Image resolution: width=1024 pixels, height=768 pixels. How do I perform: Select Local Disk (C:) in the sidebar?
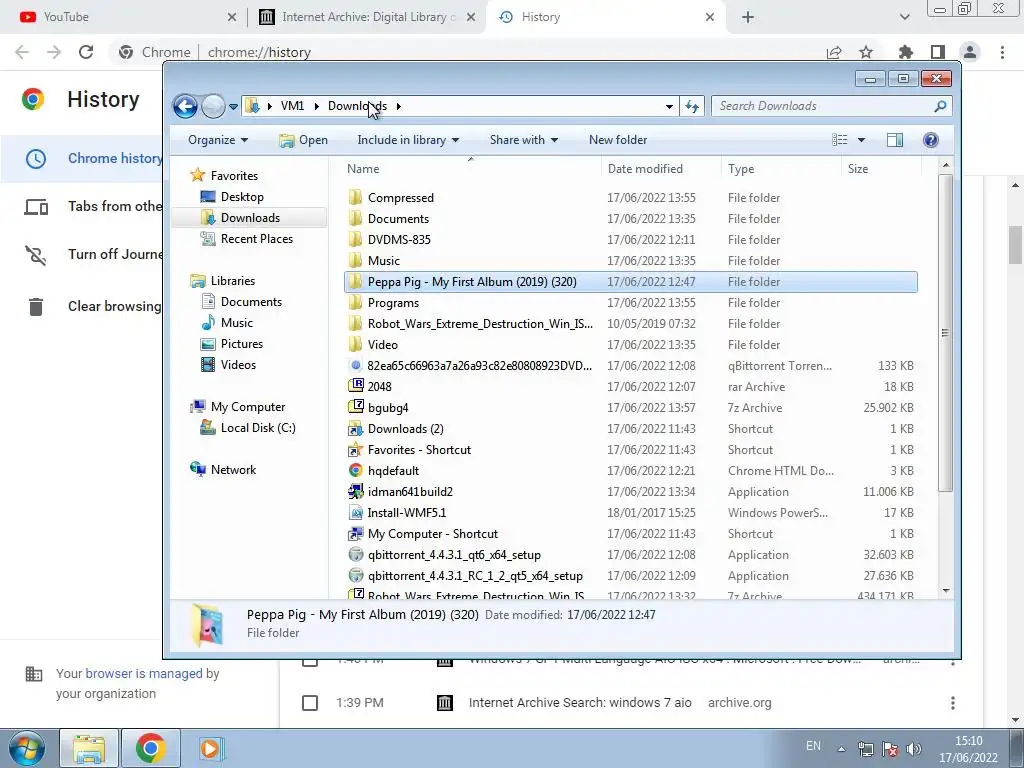point(258,428)
